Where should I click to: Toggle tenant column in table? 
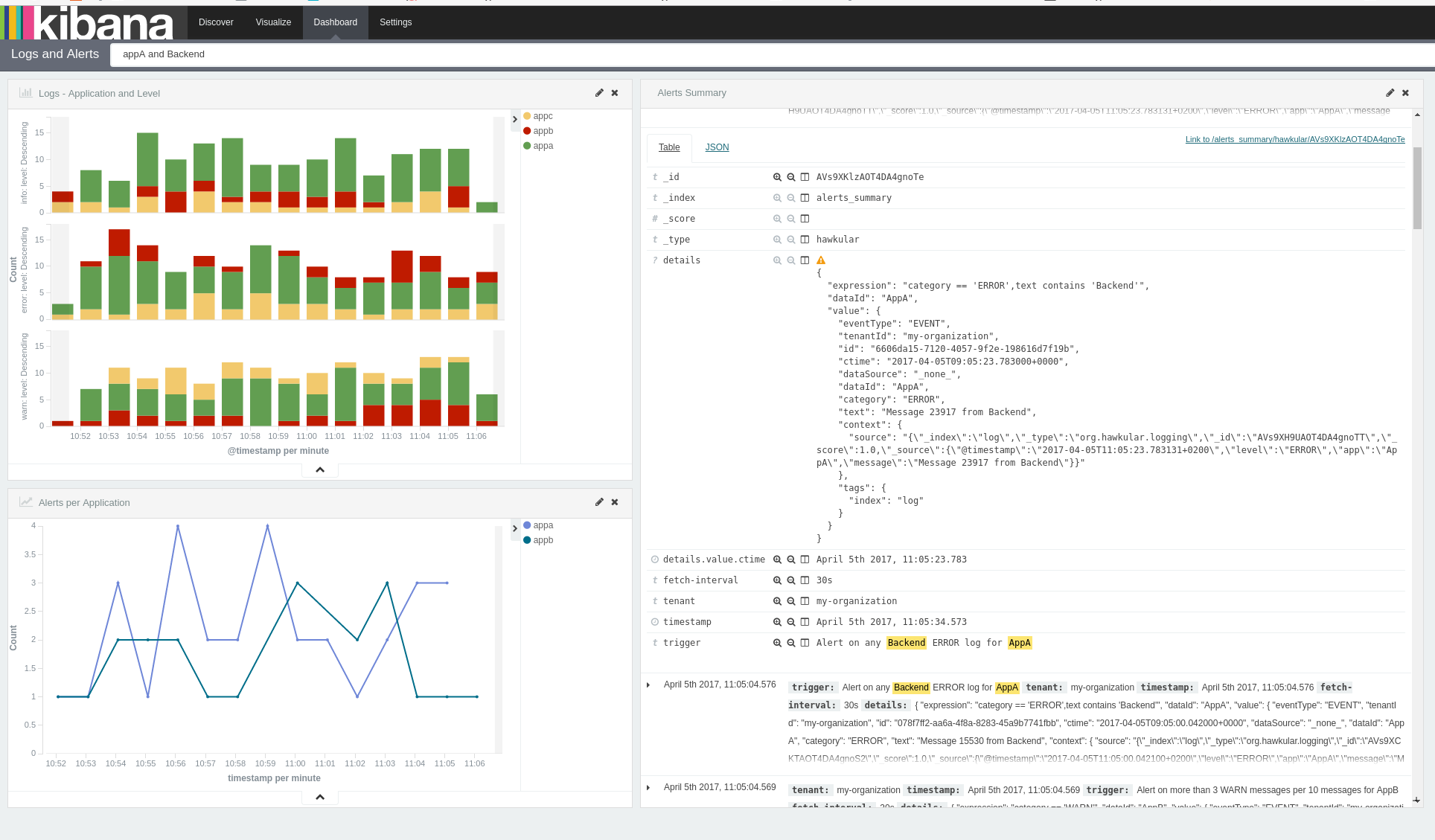click(805, 601)
